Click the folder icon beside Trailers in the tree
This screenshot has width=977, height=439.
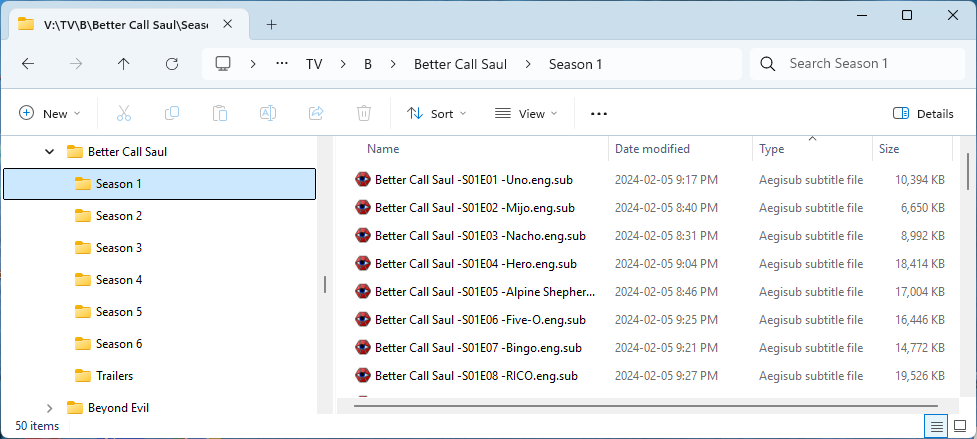coord(83,376)
